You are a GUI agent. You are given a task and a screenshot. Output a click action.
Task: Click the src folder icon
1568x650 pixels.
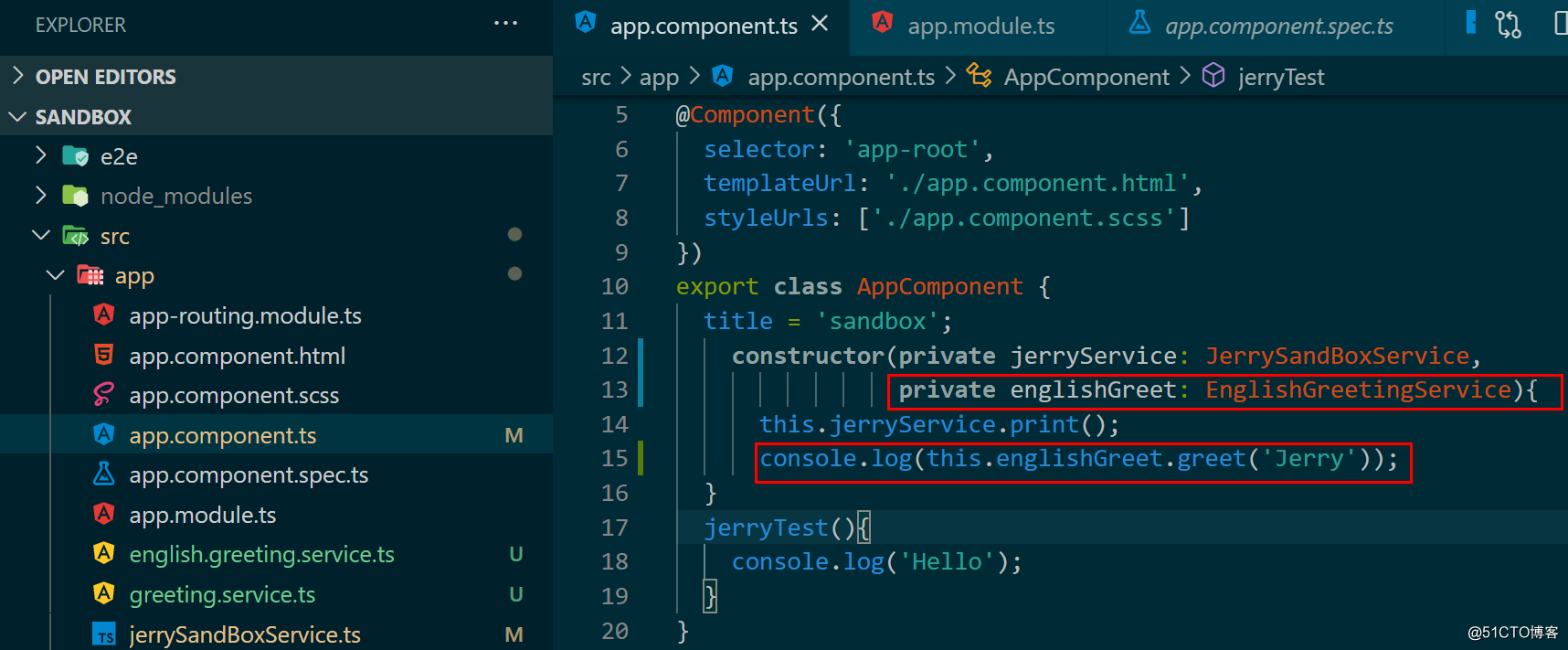(75, 236)
